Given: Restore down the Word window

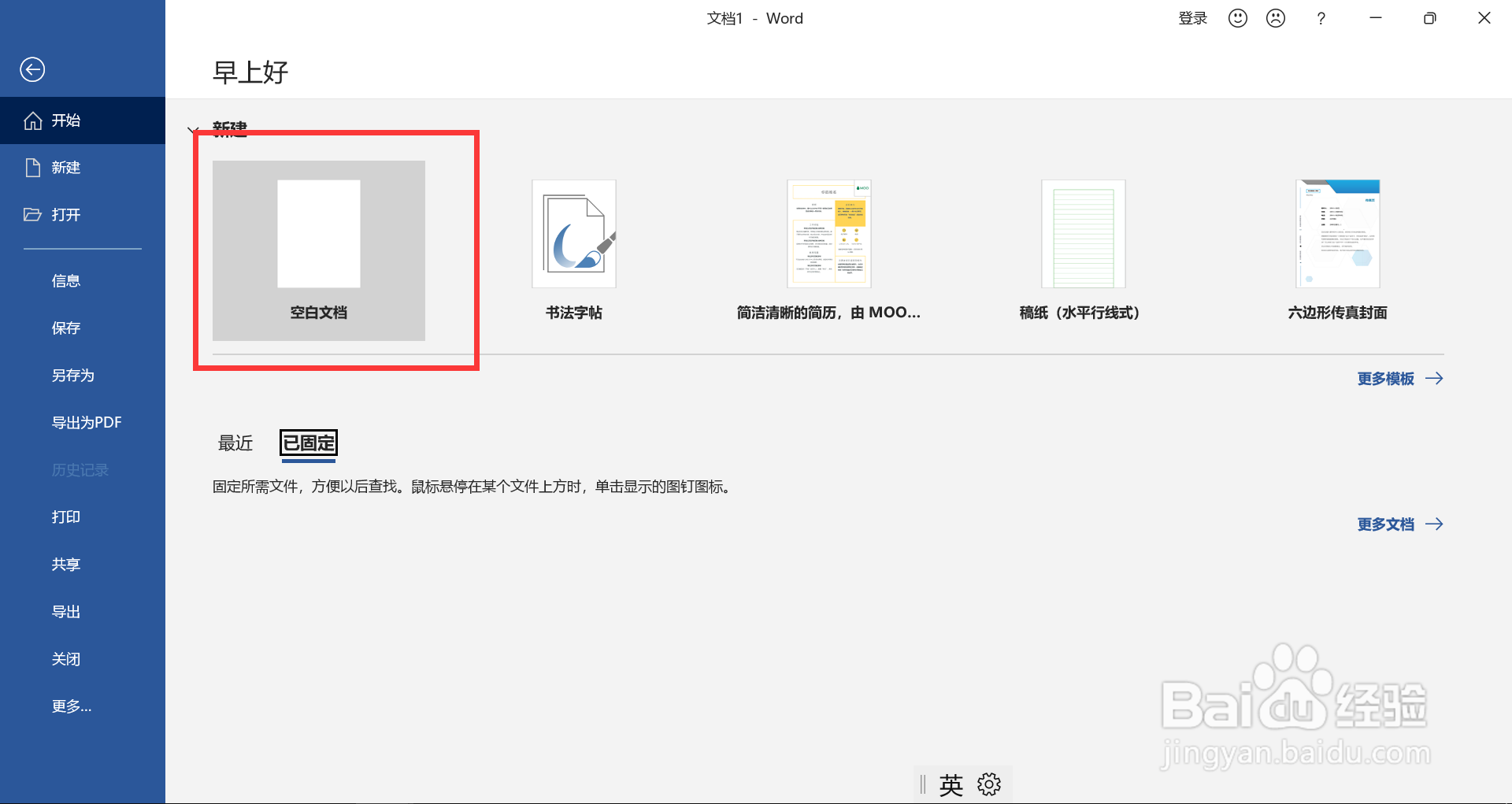Looking at the screenshot, I should pos(1430,18).
